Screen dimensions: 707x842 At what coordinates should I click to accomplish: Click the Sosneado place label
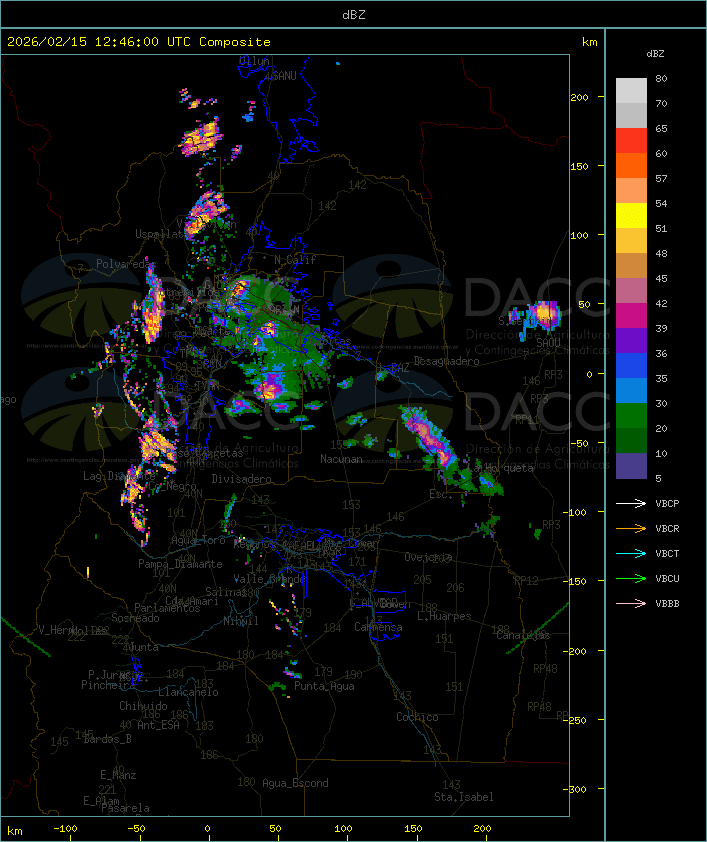tap(135, 618)
